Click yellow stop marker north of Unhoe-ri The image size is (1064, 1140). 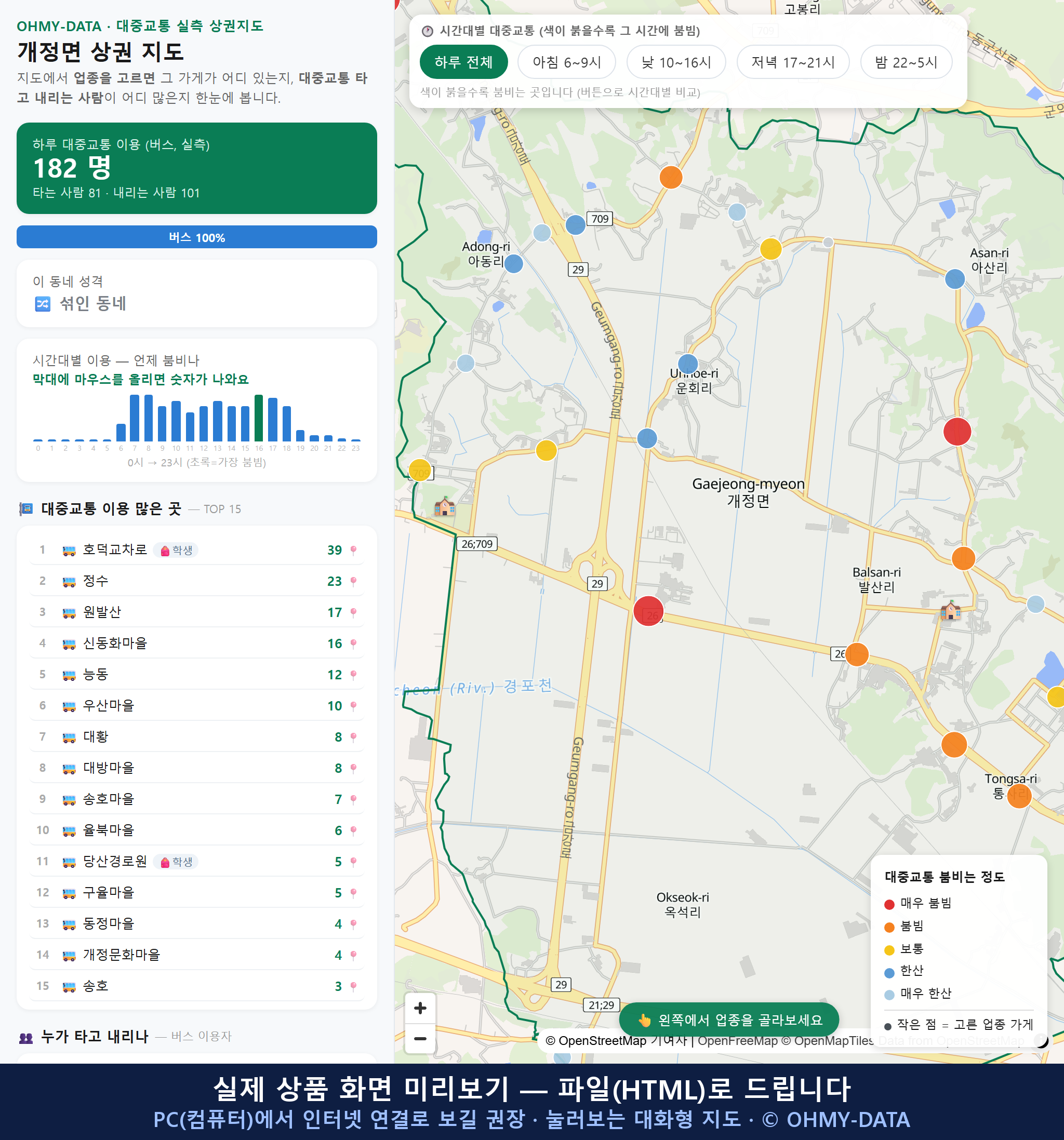coord(770,249)
